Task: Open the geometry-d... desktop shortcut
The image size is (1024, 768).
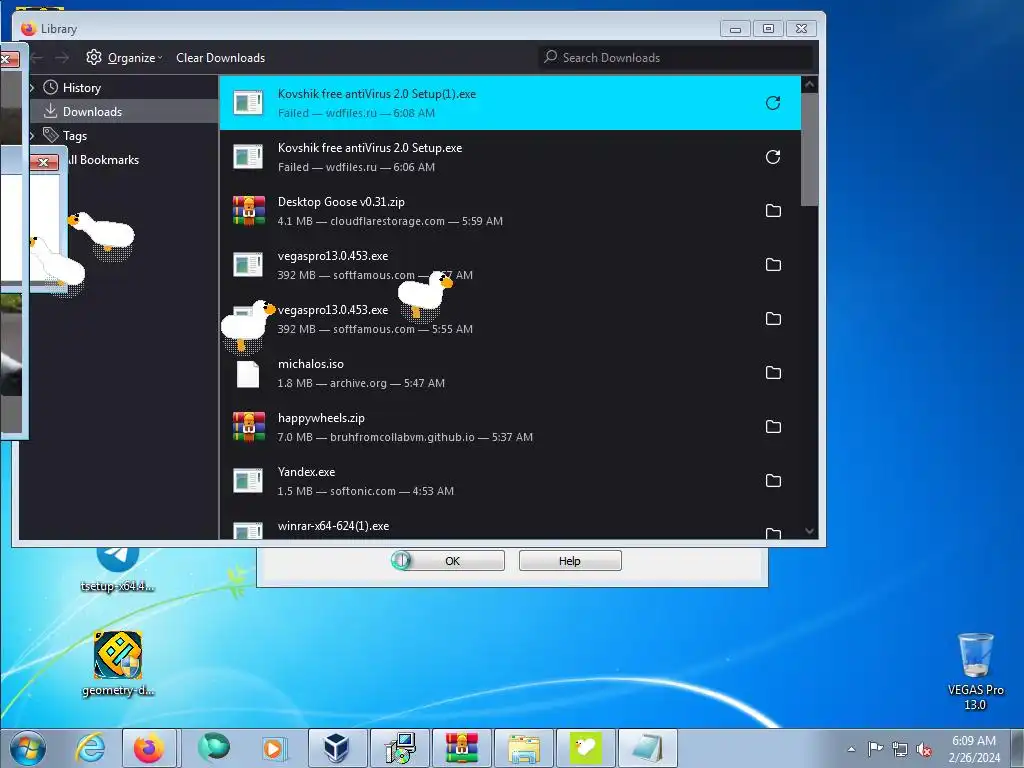Action: 118,663
